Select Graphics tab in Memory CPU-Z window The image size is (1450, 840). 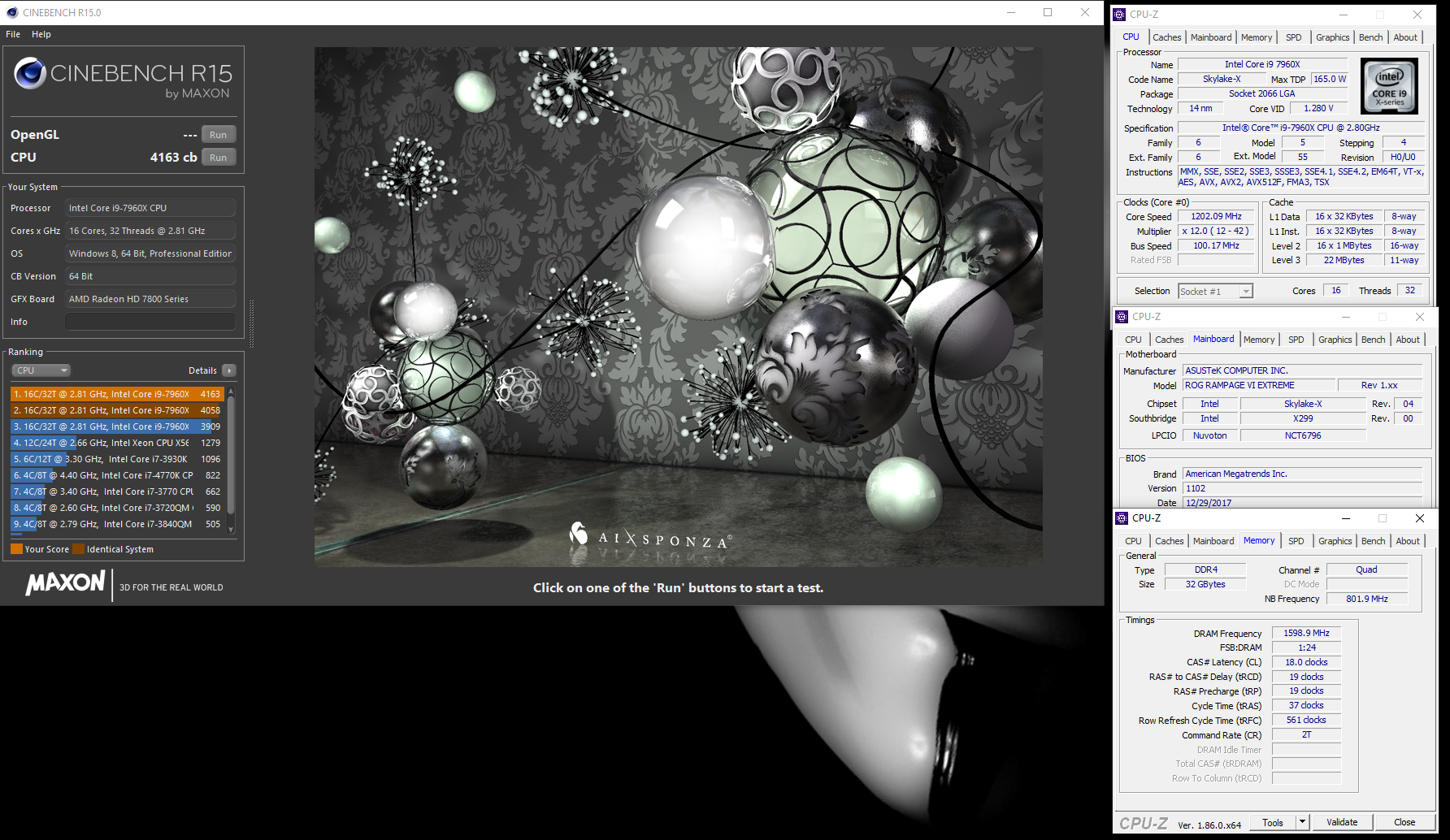click(1335, 541)
